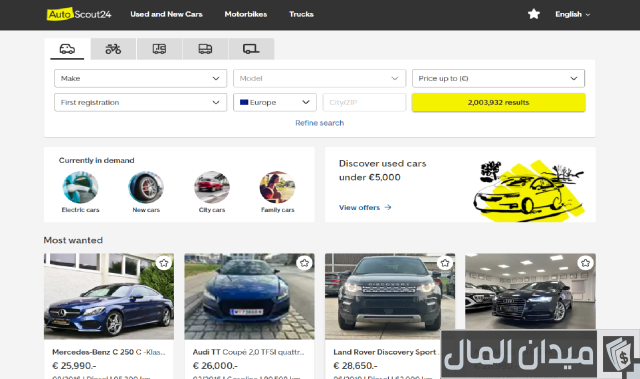
Task: Open the Make dropdown
Action: (140, 78)
